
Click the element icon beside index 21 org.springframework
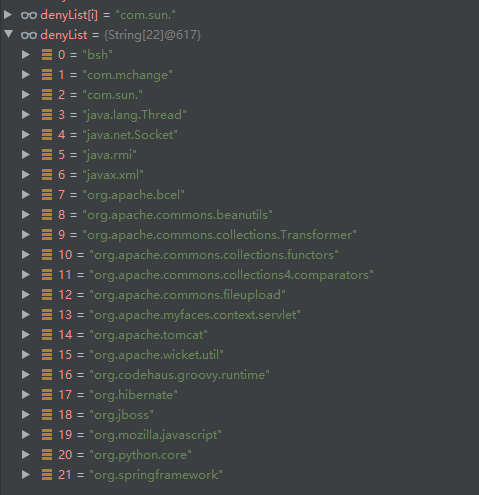(47, 475)
